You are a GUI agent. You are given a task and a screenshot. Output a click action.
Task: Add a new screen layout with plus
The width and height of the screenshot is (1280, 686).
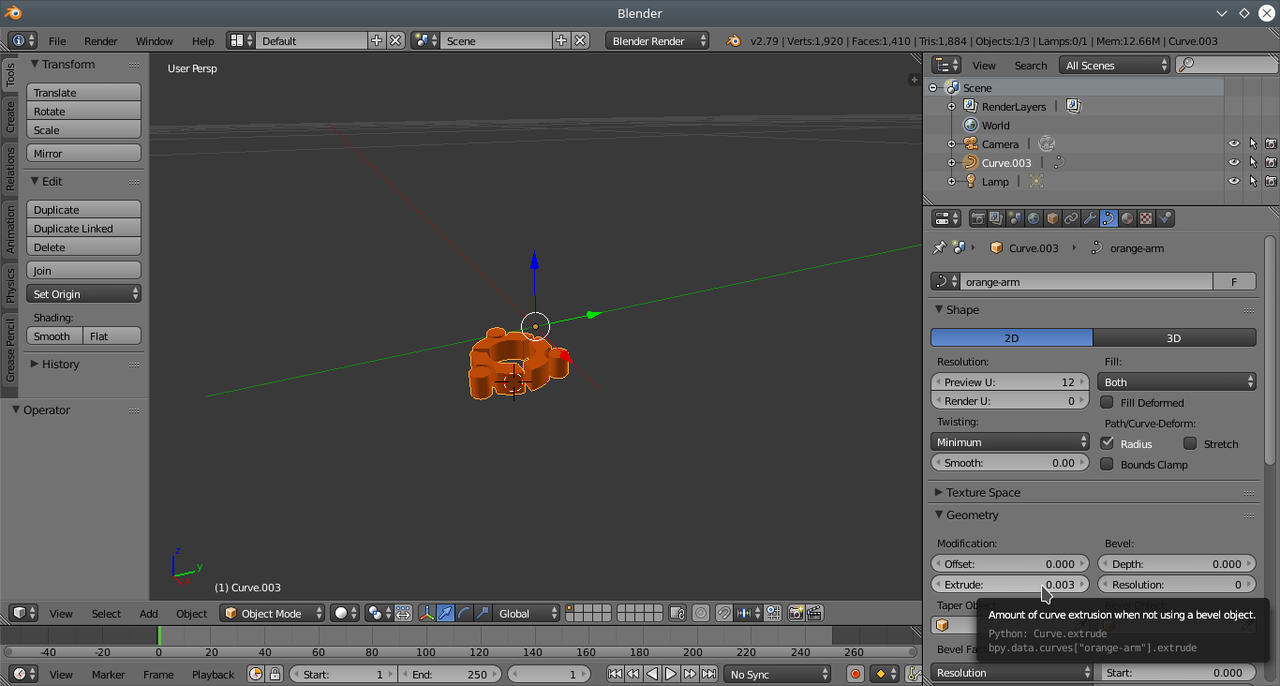(x=377, y=41)
